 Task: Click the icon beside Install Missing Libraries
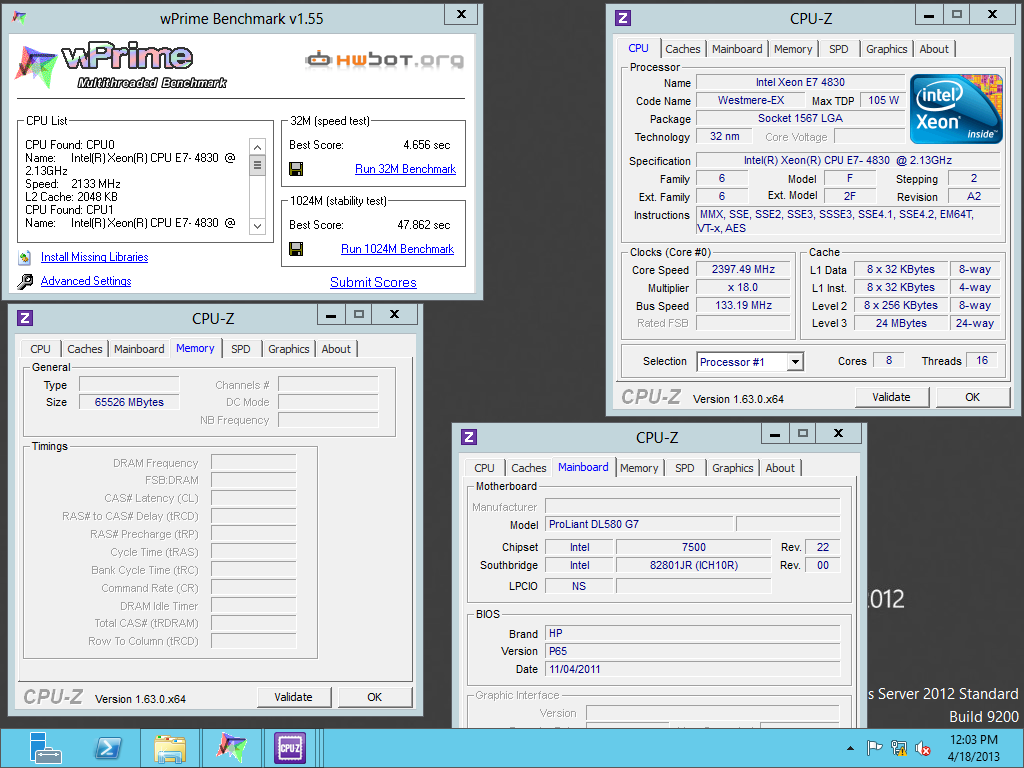26,256
